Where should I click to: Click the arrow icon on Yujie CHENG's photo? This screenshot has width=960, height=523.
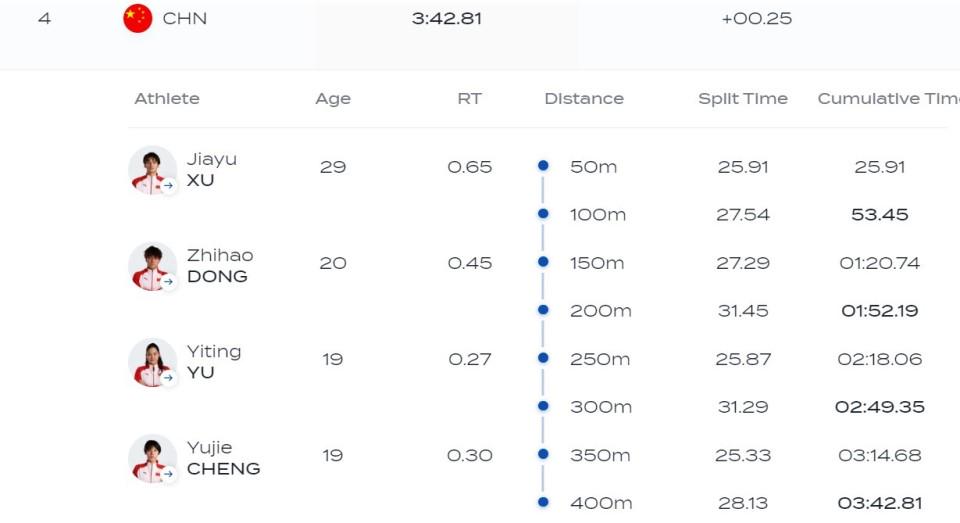point(168,473)
